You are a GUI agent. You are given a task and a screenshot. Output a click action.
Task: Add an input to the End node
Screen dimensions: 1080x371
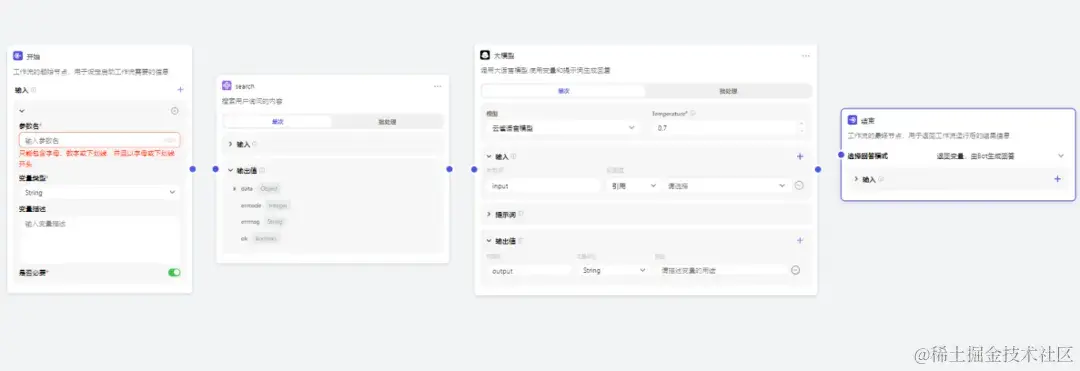[1057, 179]
